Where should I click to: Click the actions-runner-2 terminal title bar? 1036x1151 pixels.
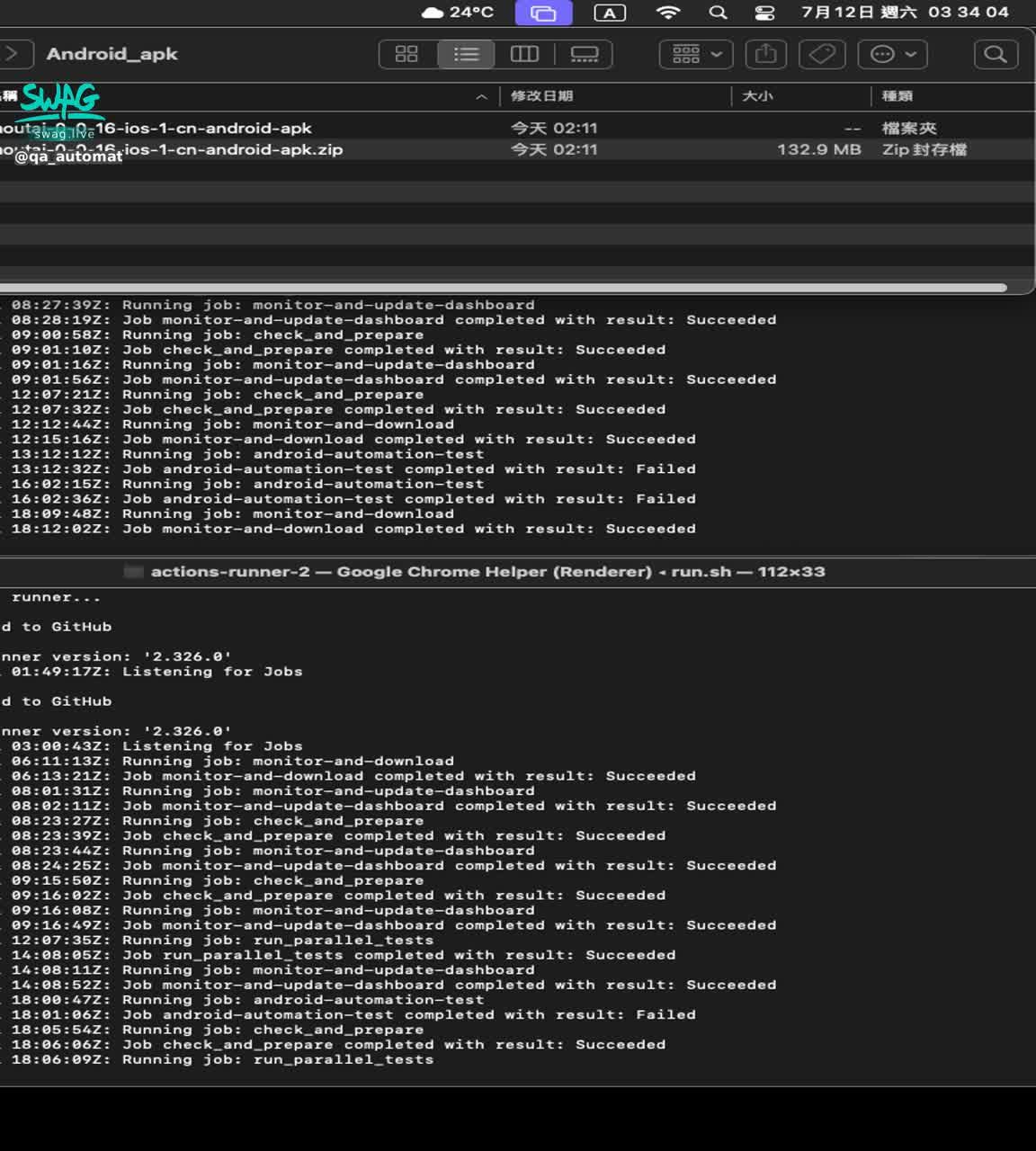[487, 572]
